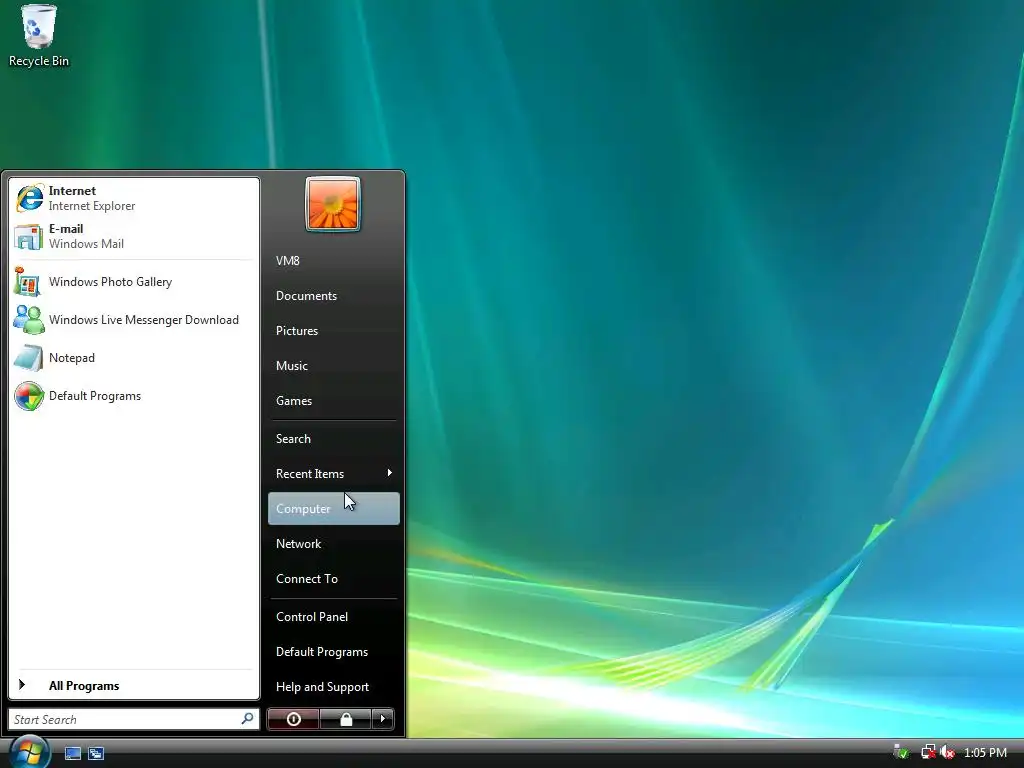Launch Windows Mail e-mail icon
Screen dimensions: 1024x768
click(29, 236)
